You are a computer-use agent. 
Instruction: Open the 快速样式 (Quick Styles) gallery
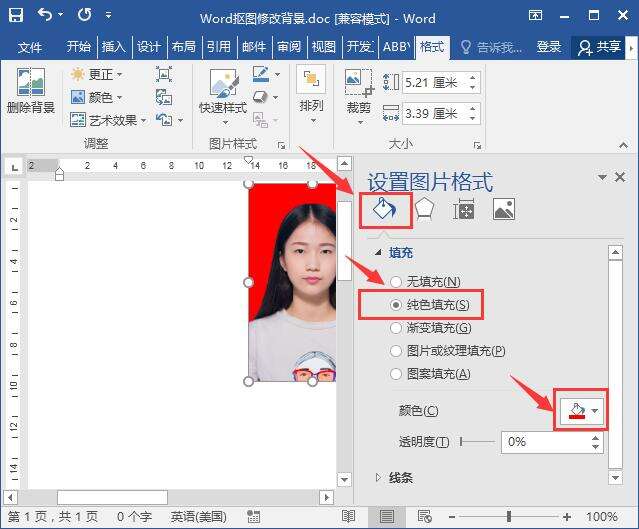(223, 96)
